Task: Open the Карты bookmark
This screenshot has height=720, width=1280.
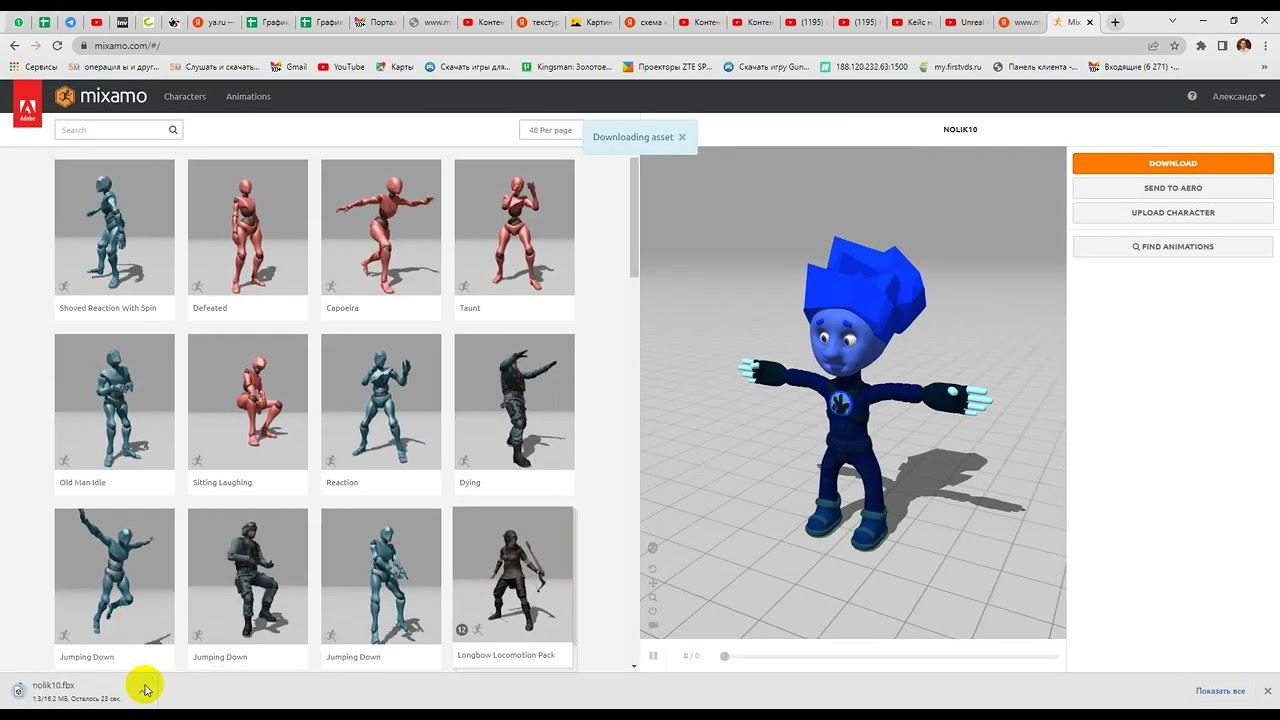Action: pyautogui.click(x=395, y=67)
